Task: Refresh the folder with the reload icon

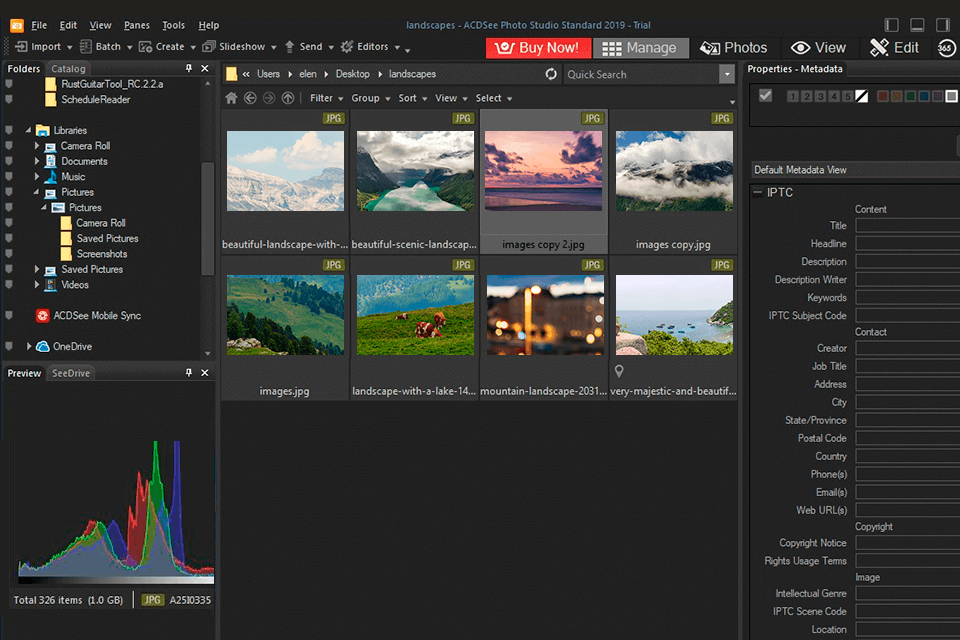Action: coord(551,74)
